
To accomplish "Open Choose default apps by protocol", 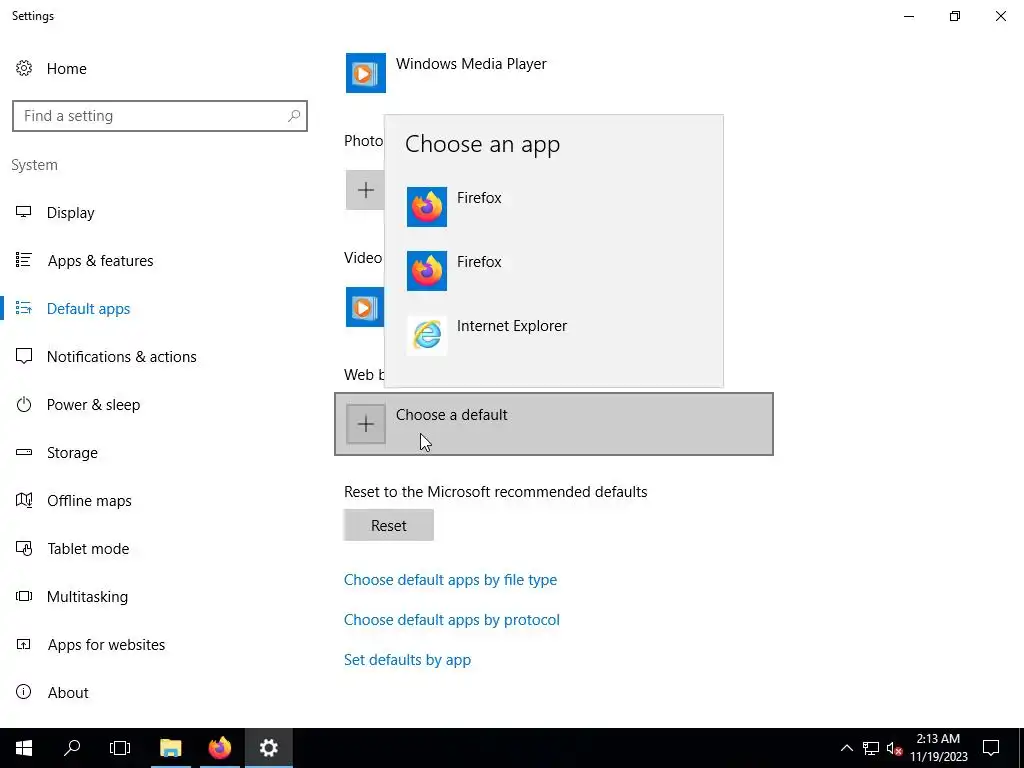I will 452,620.
